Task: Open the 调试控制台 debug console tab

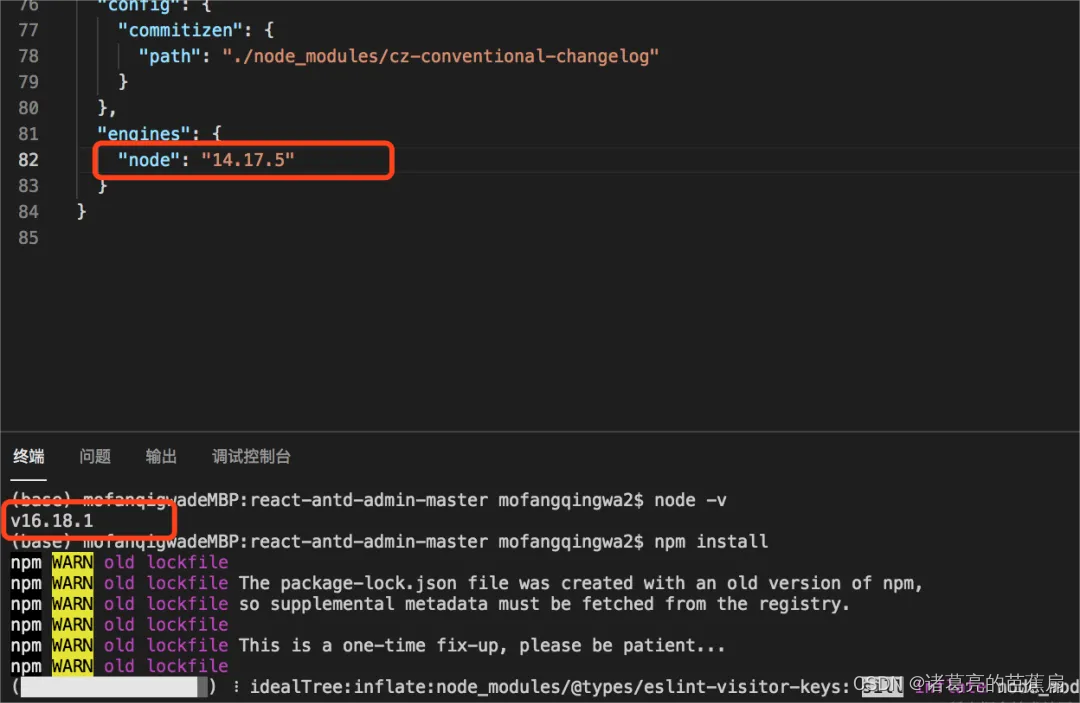Action: tap(251, 457)
